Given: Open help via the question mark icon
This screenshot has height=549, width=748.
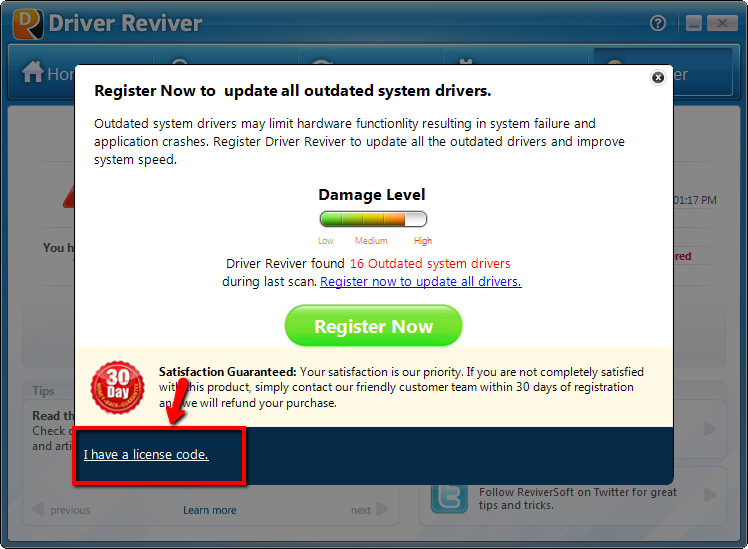Looking at the screenshot, I should [x=658, y=23].
